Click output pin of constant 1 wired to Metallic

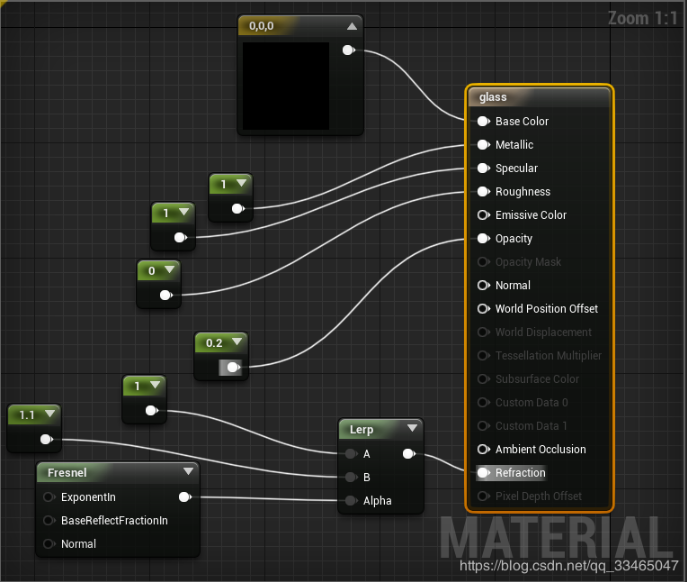click(237, 209)
